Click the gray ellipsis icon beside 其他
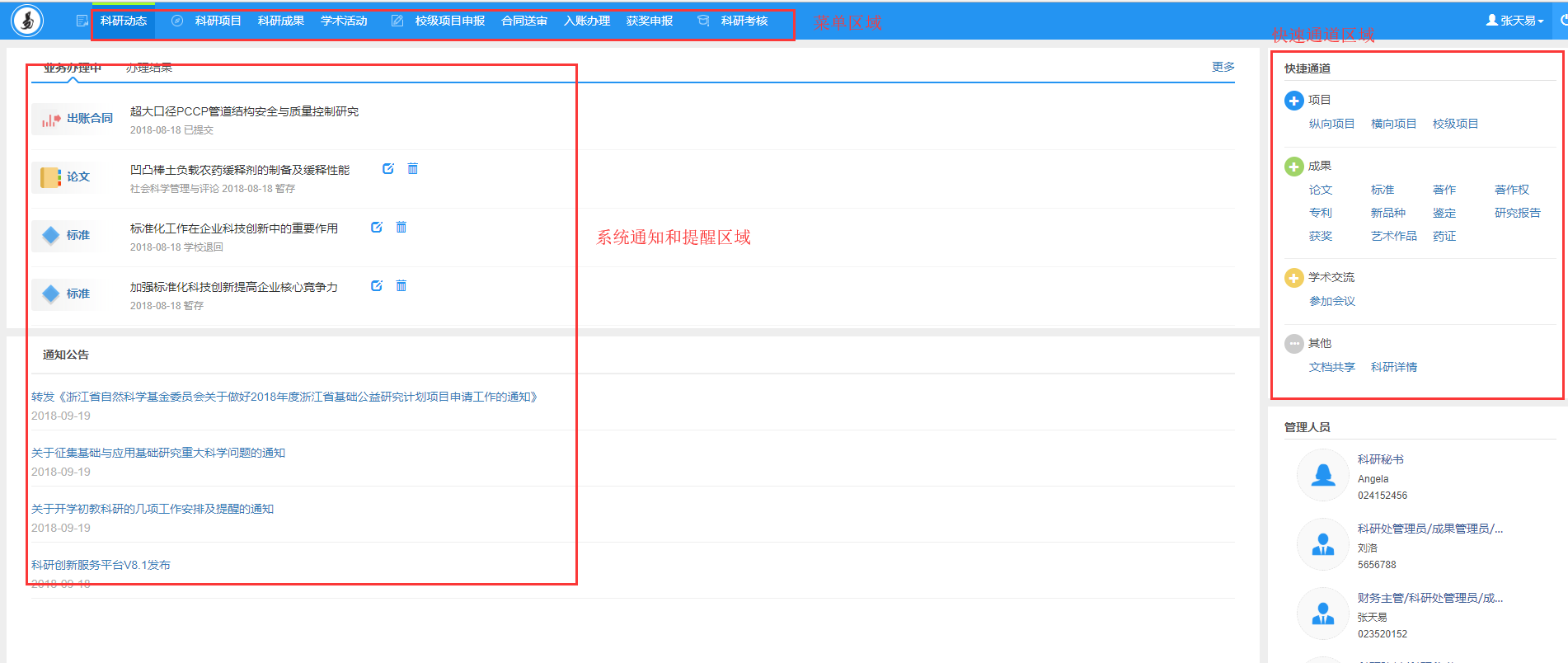The width and height of the screenshot is (1568, 663). [1293, 344]
